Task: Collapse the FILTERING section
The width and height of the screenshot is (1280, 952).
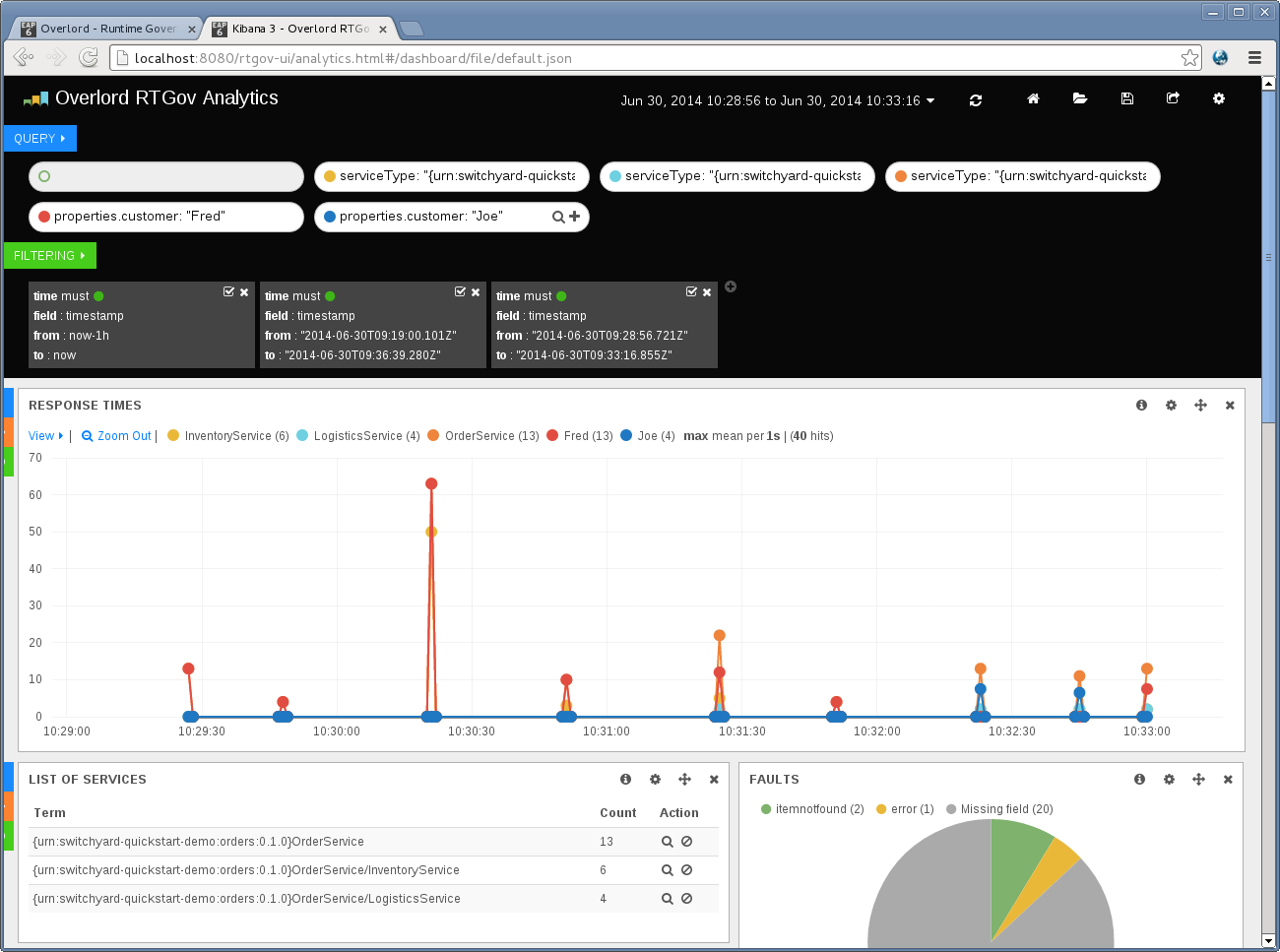Action: pyautogui.click(x=49, y=255)
